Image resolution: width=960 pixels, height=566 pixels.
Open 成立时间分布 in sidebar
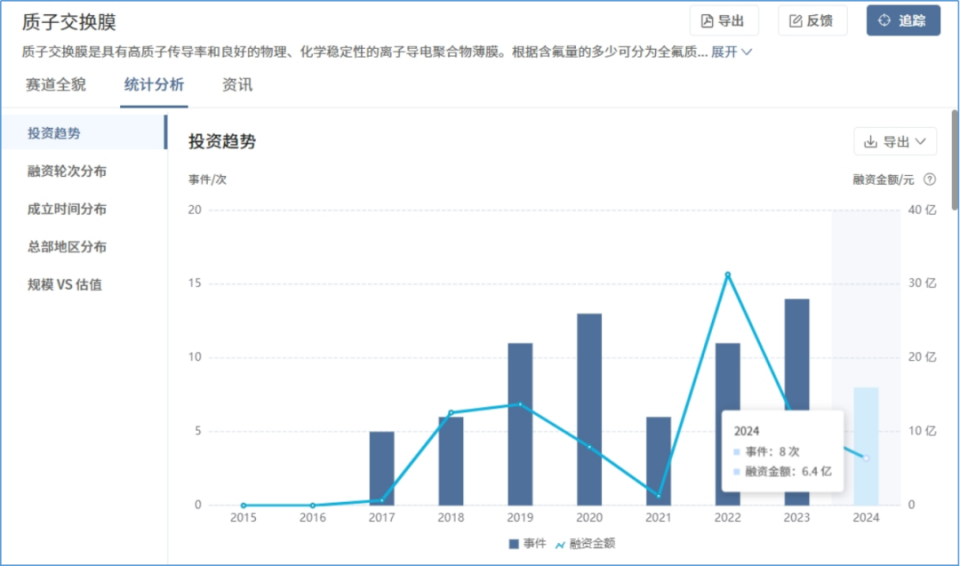tap(67, 209)
